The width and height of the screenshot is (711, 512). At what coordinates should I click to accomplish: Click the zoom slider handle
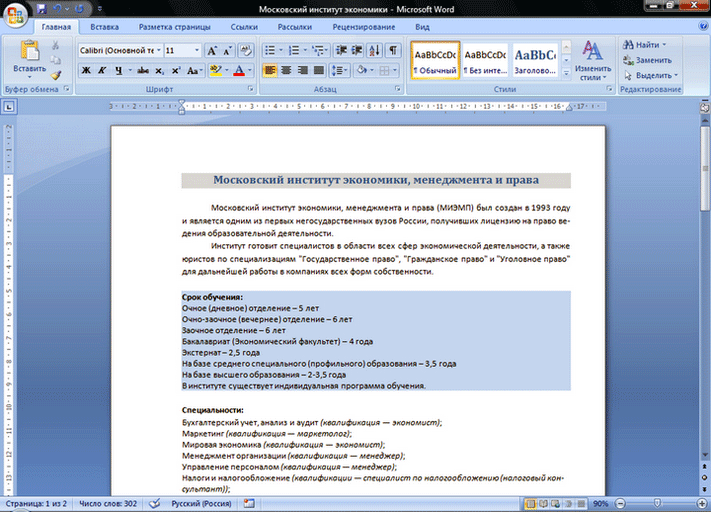(657, 503)
